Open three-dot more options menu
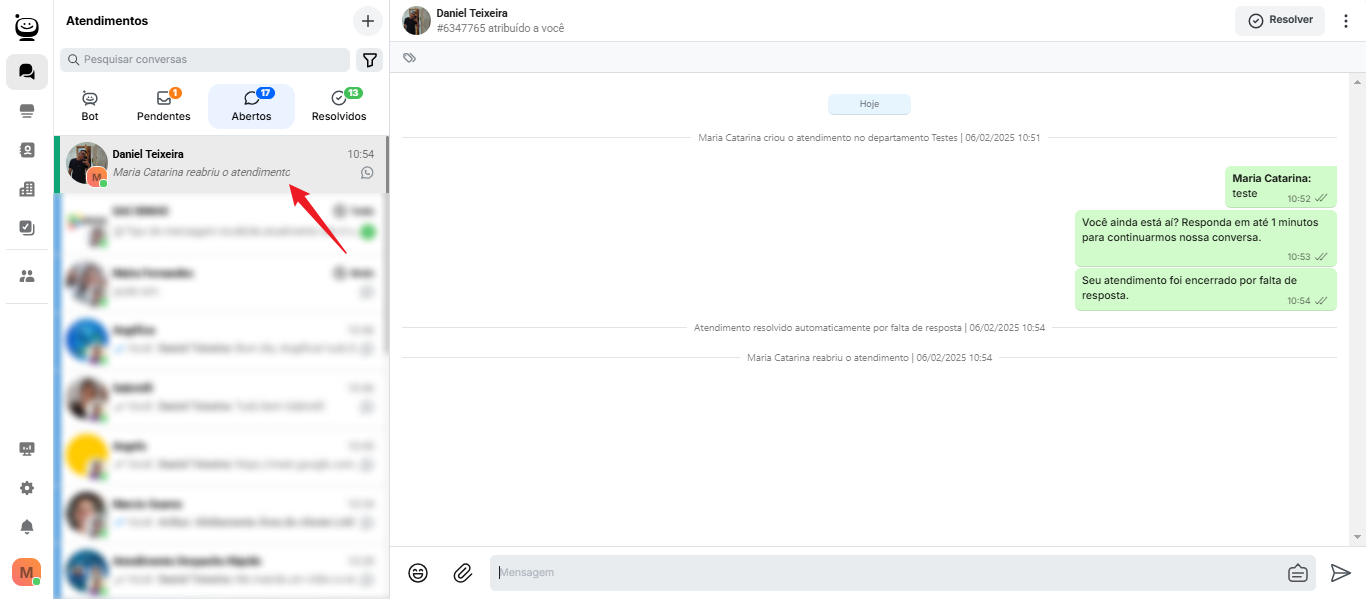Screen dimensions: 1366x599 pos(1345,21)
